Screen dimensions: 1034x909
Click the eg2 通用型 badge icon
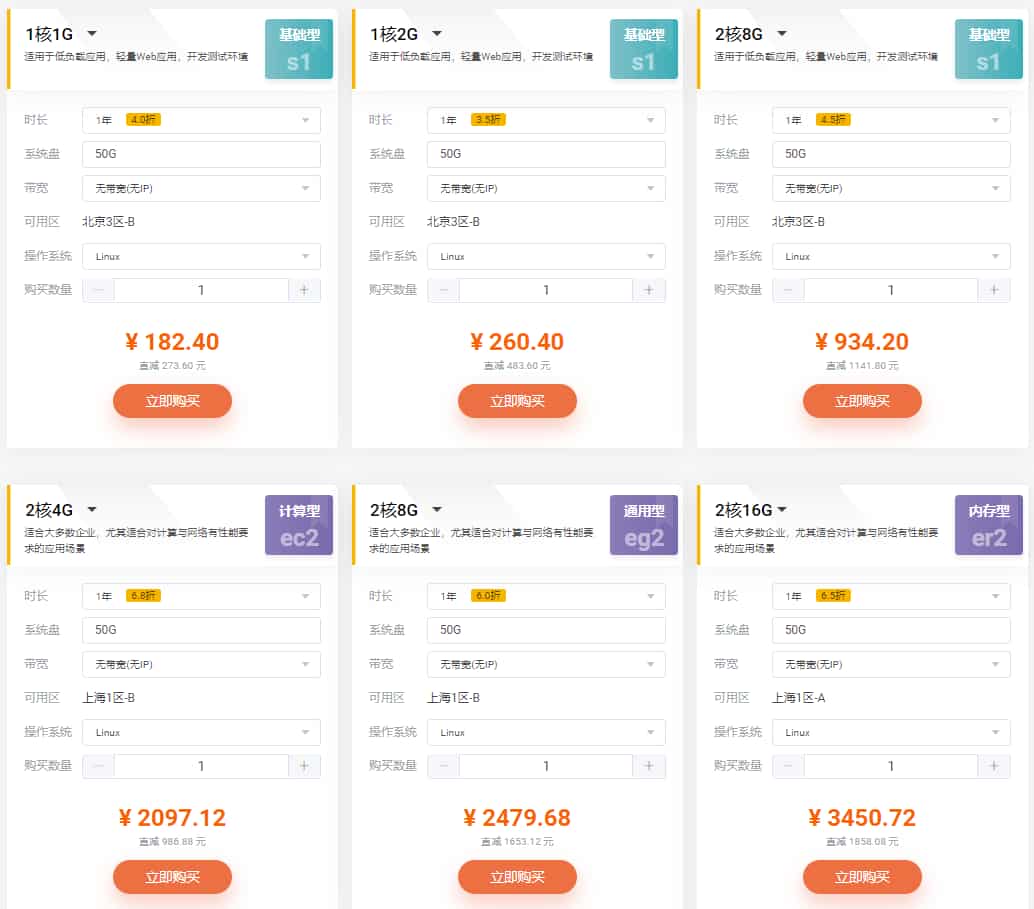(x=644, y=525)
